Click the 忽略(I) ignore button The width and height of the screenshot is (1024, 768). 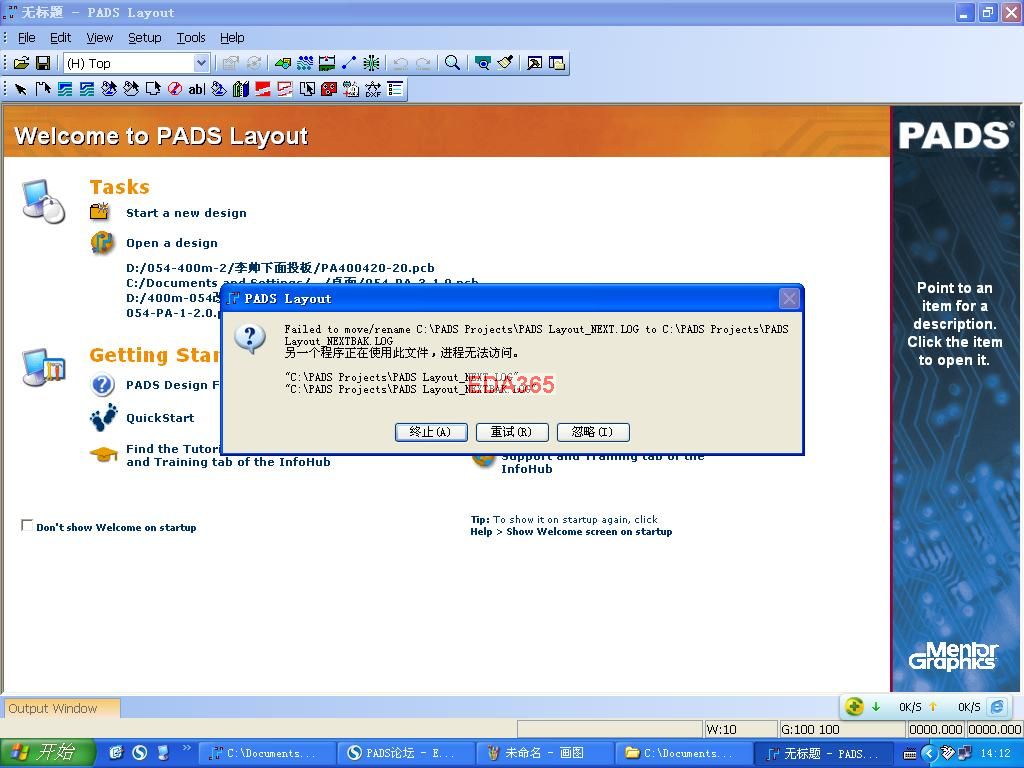click(593, 432)
